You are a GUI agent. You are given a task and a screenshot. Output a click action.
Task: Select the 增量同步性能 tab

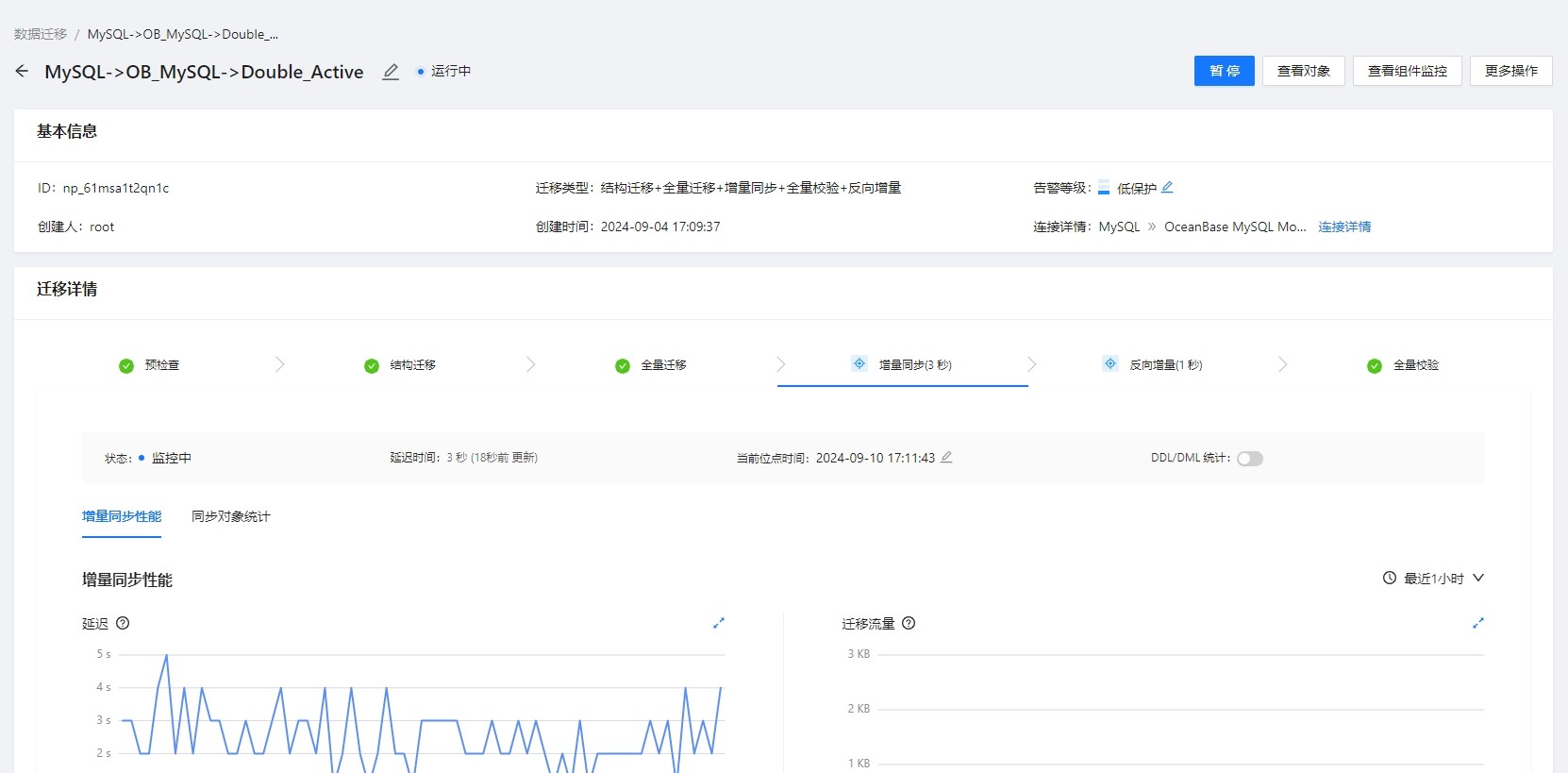click(x=122, y=516)
